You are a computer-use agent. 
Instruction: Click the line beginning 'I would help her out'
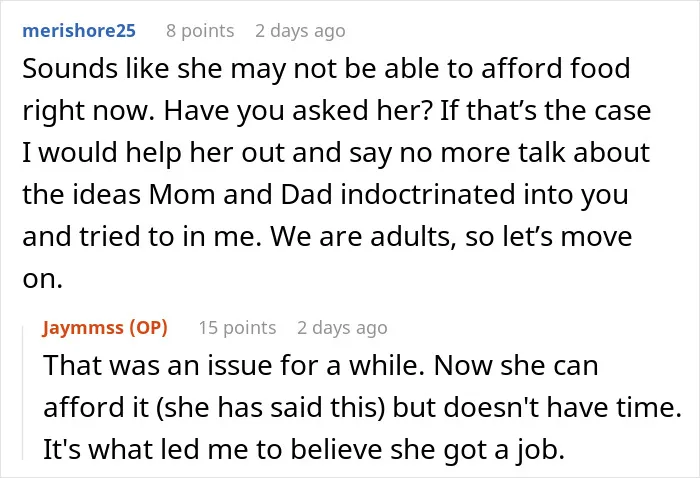click(x=336, y=153)
